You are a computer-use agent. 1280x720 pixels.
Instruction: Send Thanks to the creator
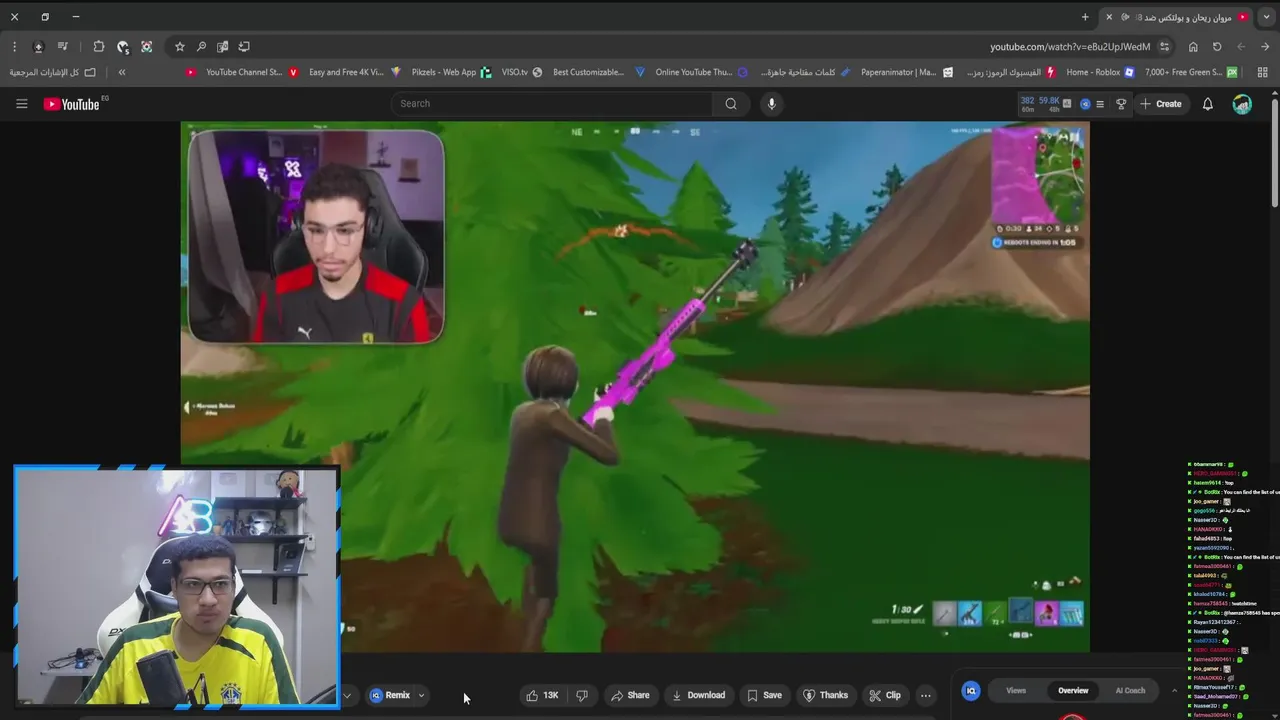826,696
